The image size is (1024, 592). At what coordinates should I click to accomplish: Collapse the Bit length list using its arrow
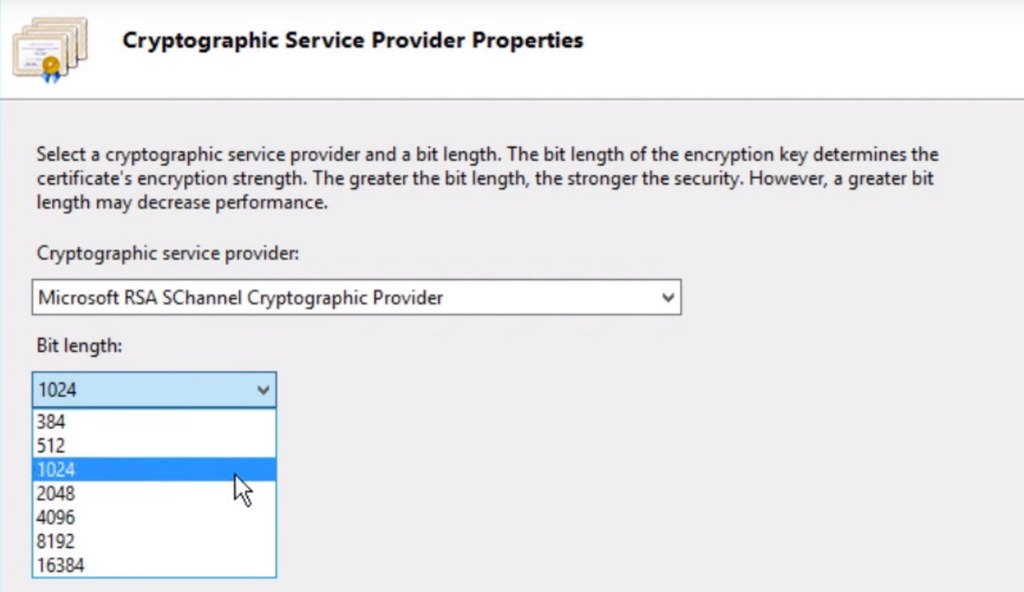tap(263, 390)
